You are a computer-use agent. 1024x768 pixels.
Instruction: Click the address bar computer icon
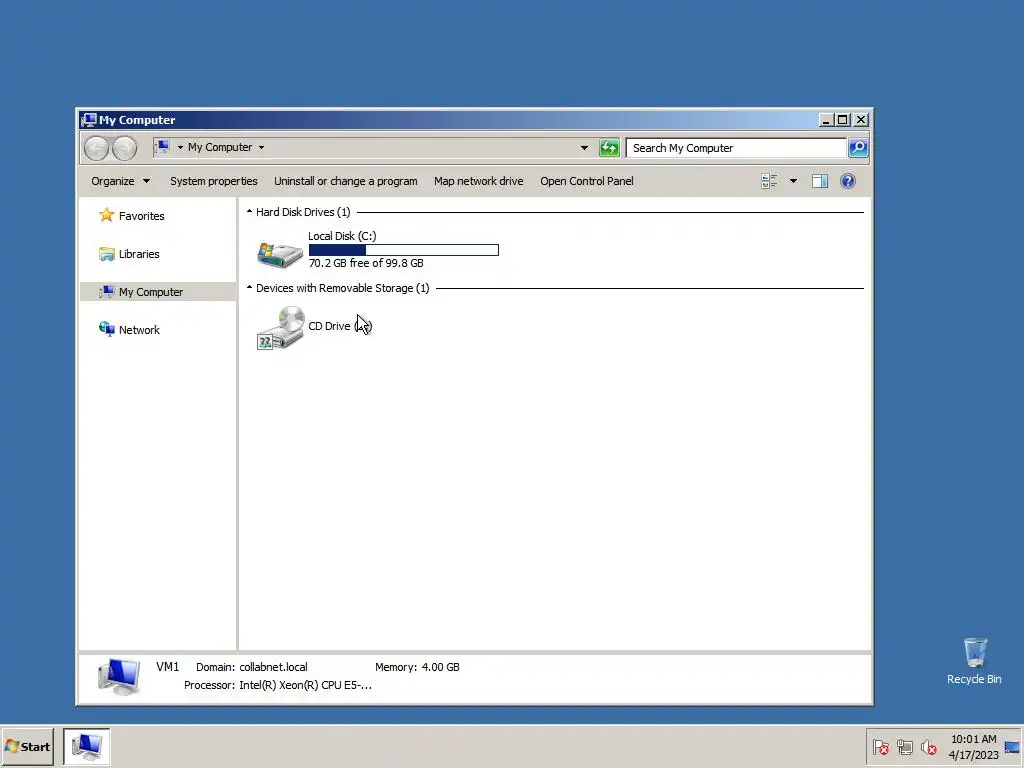[163, 147]
